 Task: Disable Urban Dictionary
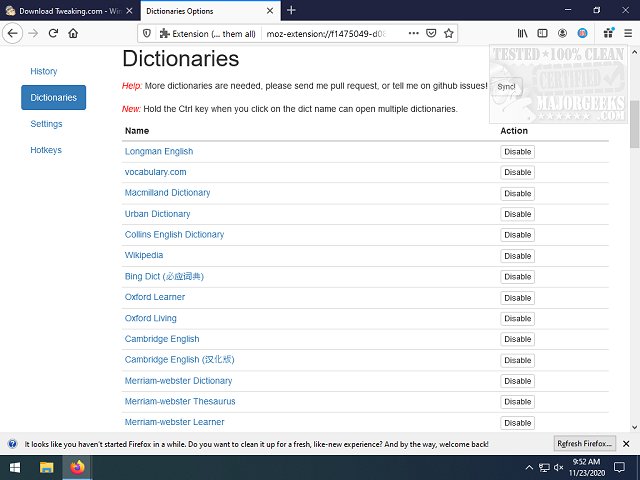coord(518,214)
